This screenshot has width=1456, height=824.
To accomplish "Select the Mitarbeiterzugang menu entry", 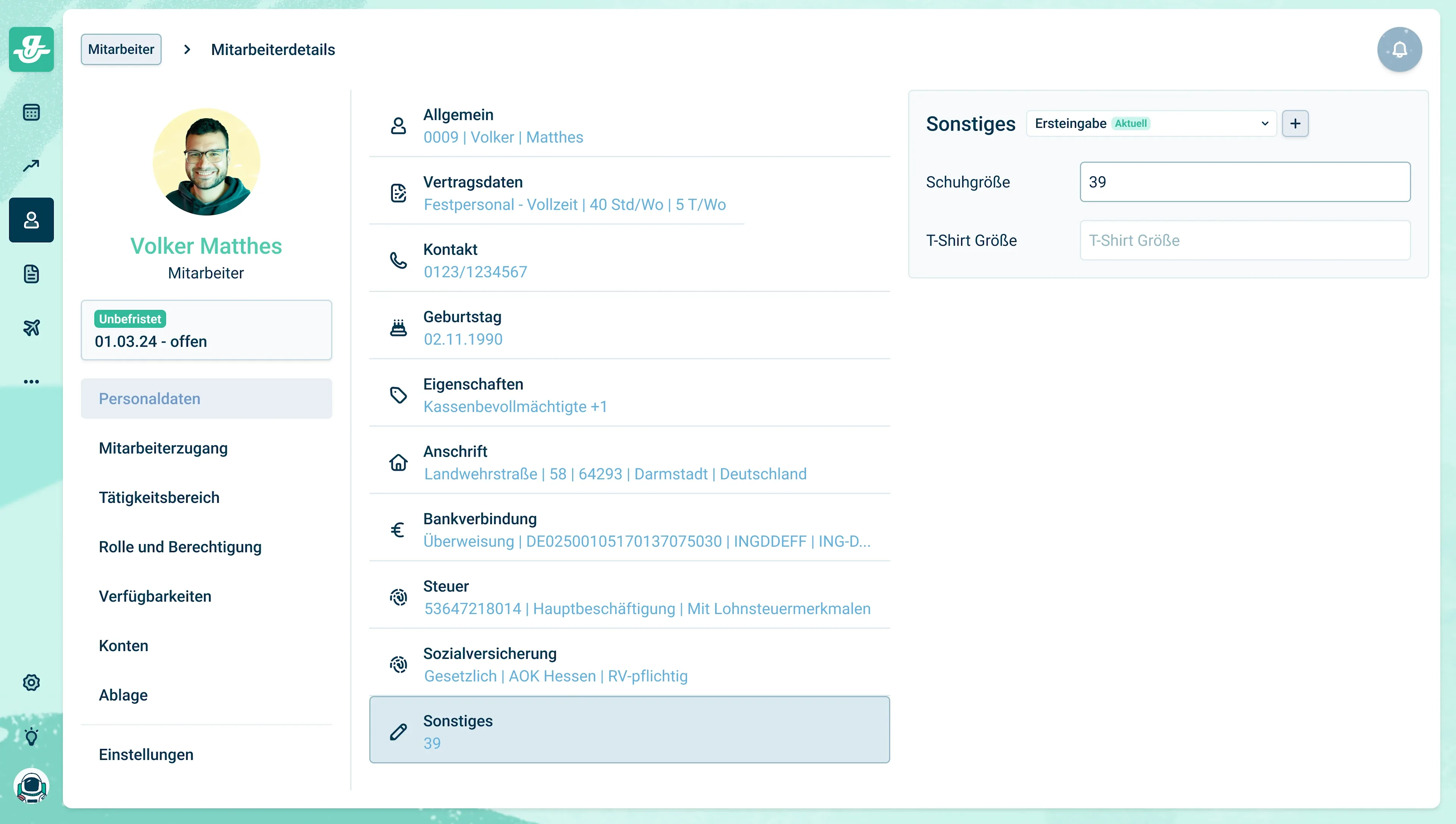I will [x=163, y=448].
